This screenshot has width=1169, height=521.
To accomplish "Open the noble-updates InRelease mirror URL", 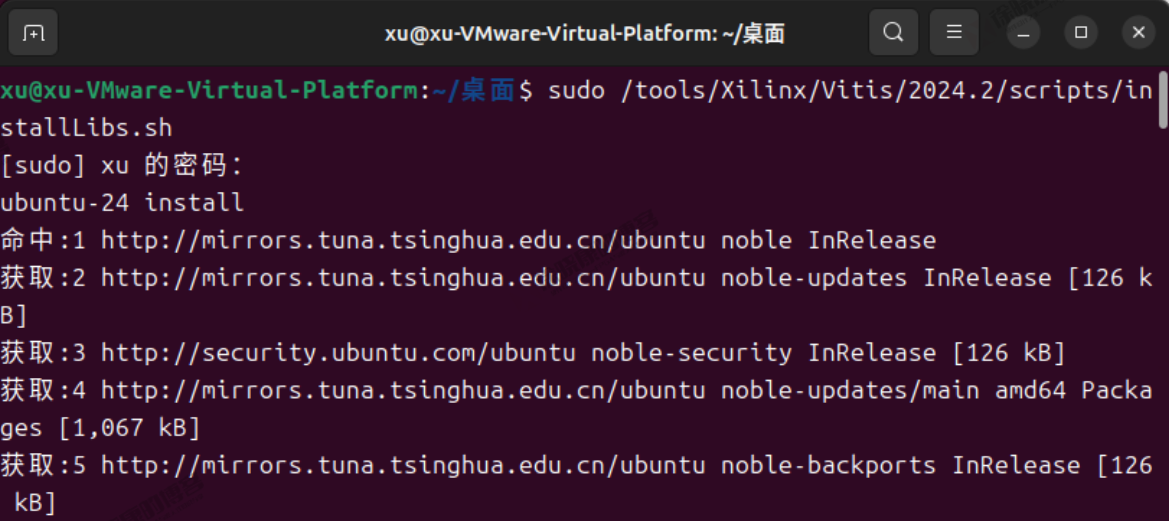I will pyautogui.click(x=403, y=277).
